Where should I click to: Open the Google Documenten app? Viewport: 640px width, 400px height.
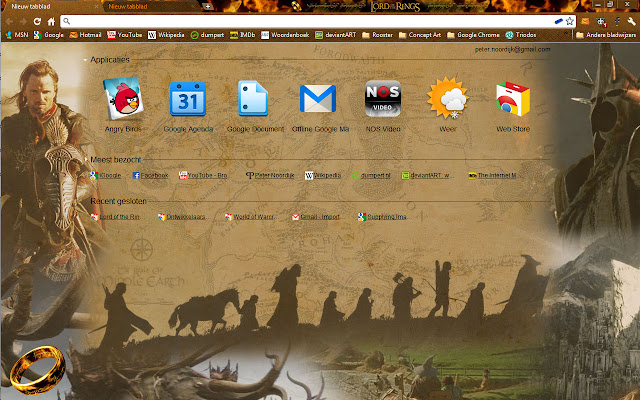coord(253,99)
